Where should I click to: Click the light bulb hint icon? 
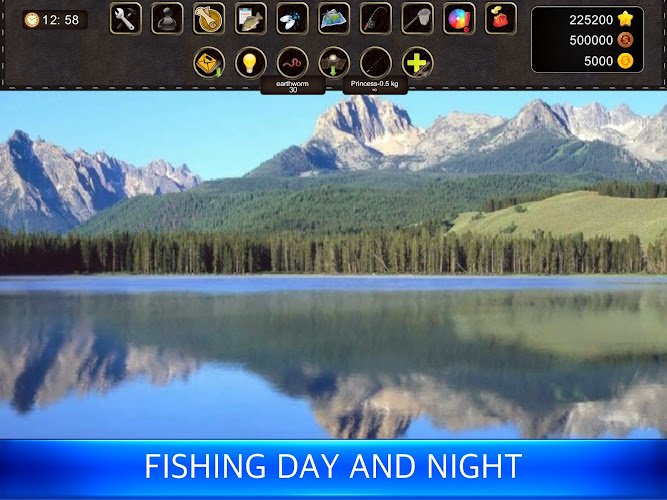251,63
